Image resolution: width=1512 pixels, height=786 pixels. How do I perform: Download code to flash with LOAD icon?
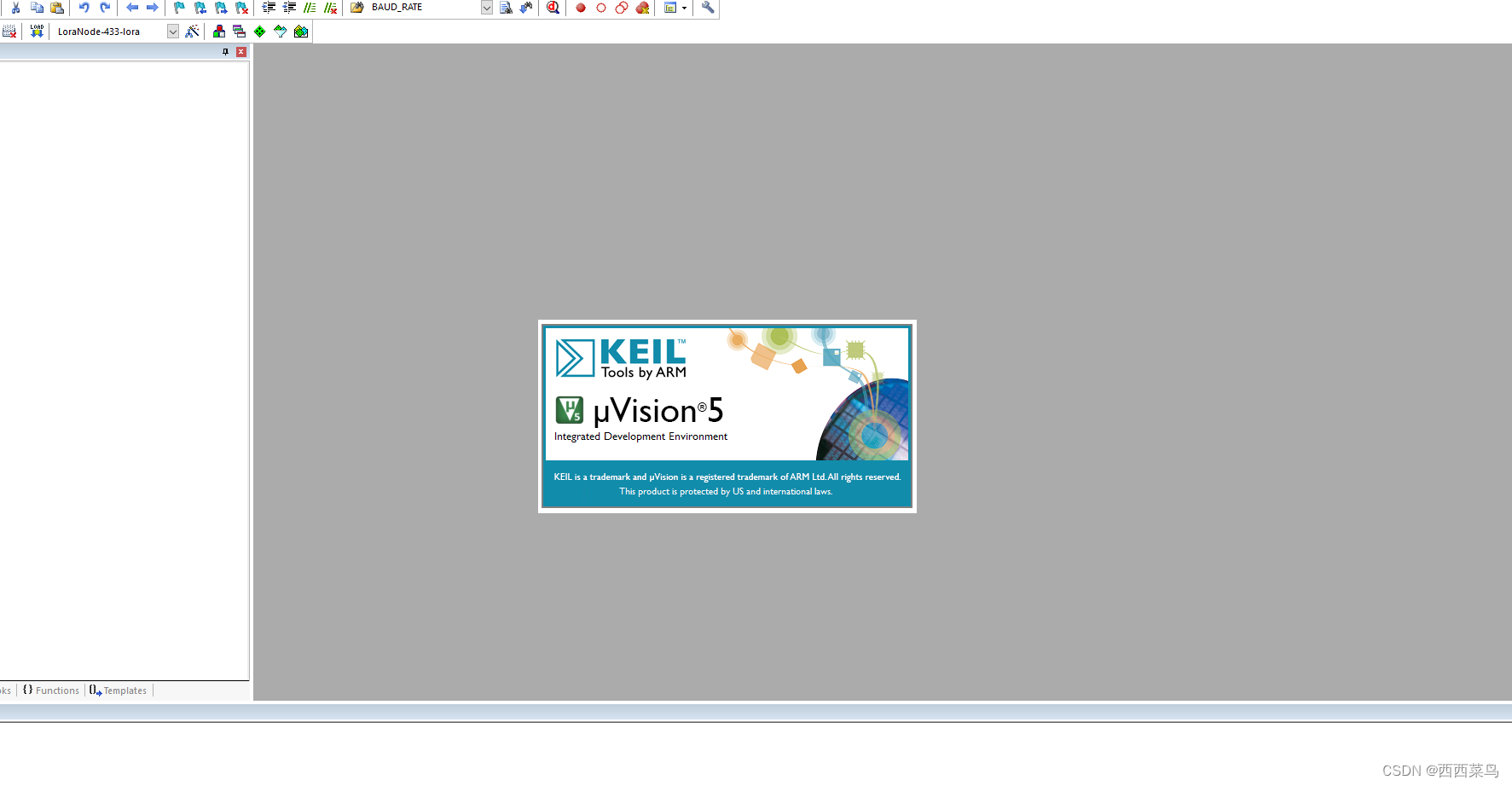[37, 32]
